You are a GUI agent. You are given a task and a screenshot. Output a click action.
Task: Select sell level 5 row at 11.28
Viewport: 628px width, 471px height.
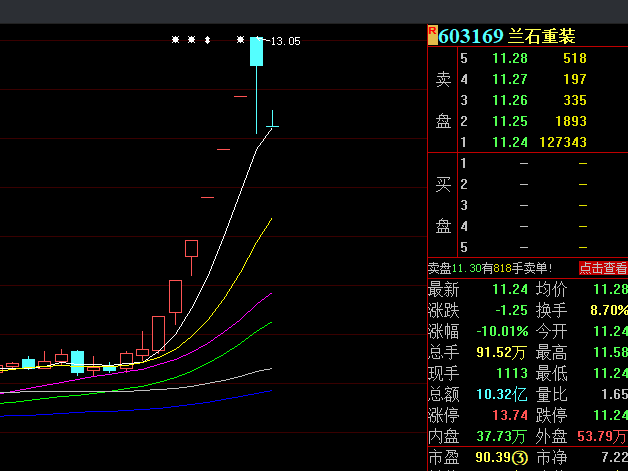pos(526,58)
